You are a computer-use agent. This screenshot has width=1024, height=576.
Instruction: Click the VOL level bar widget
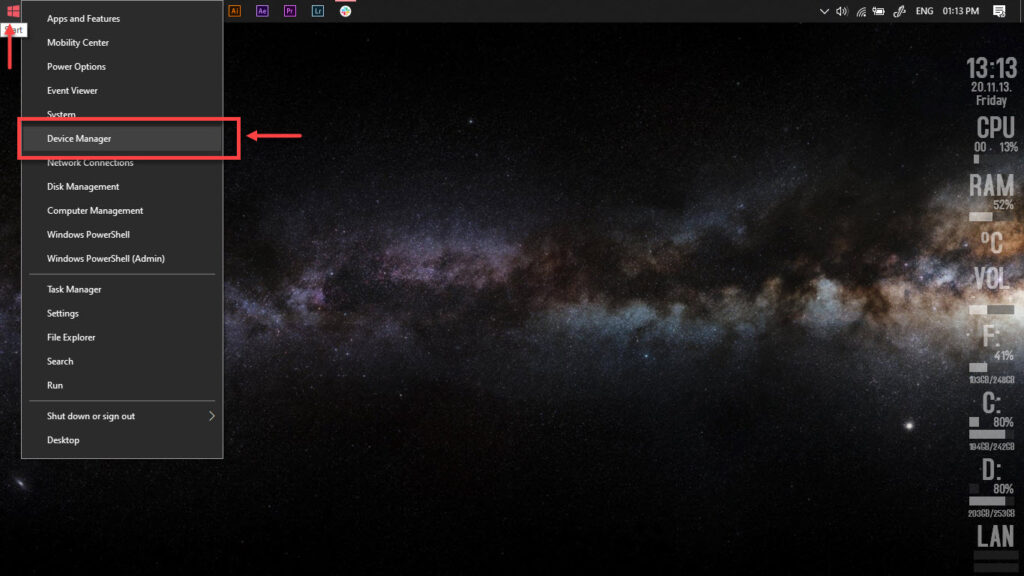(991, 310)
